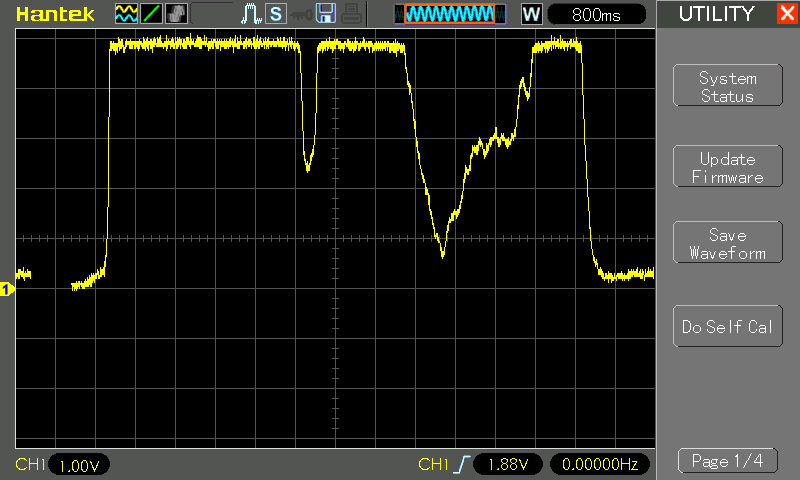Click the floppy disk save icon

pyautogui.click(x=325, y=14)
